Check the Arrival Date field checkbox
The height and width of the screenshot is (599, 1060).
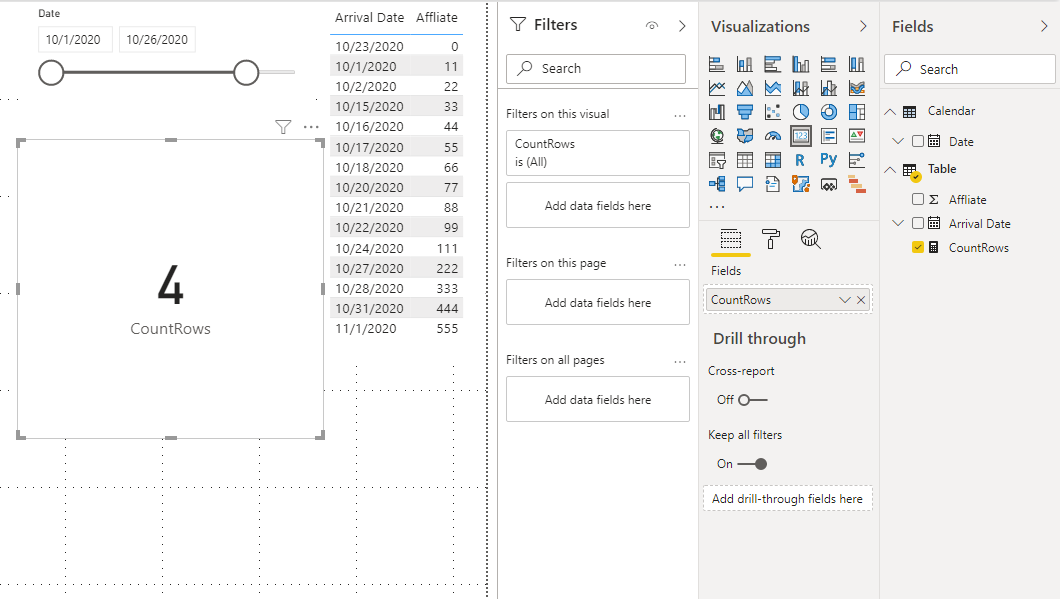point(917,223)
